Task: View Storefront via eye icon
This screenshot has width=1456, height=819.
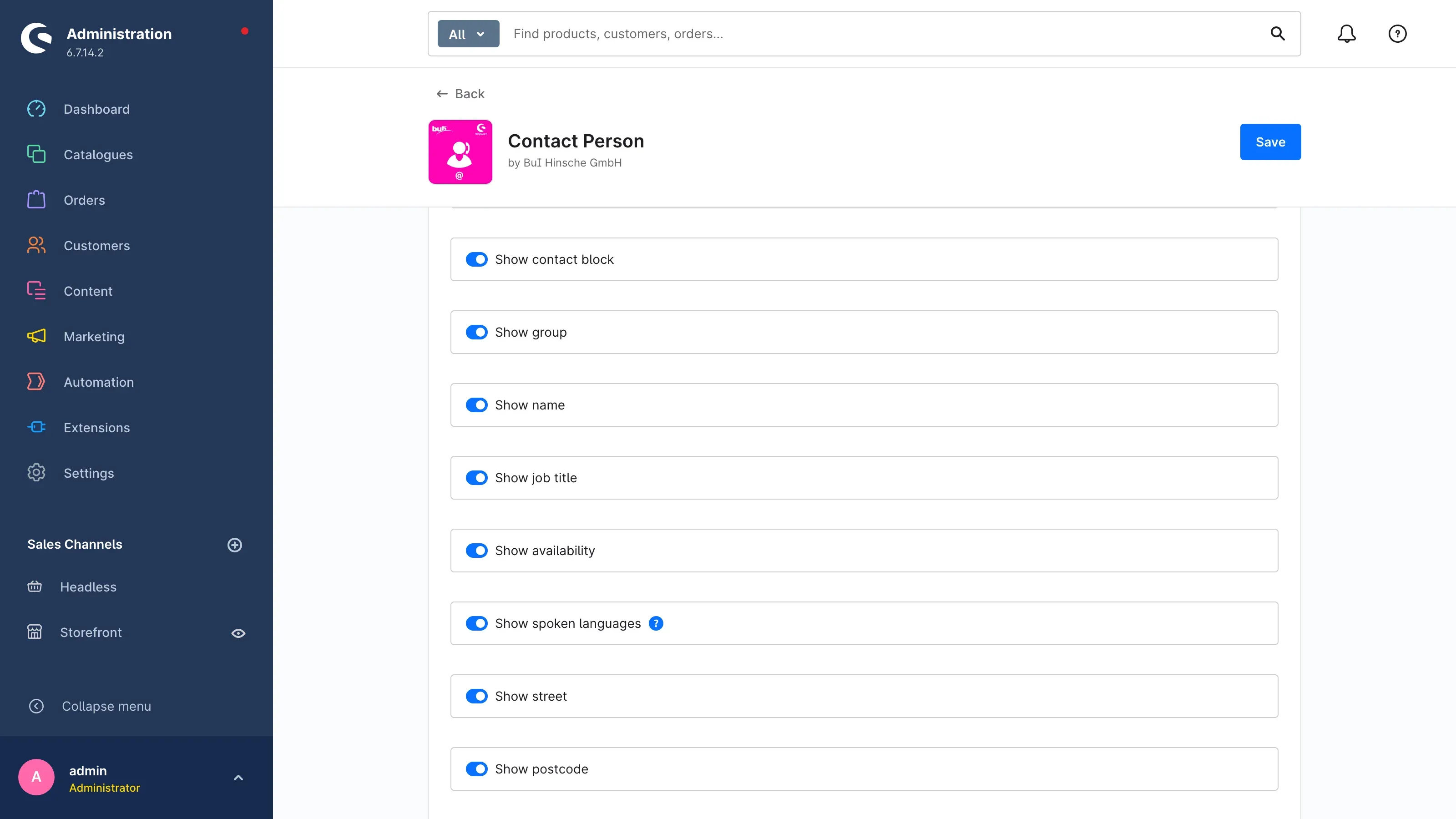Action: tap(238, 633)
